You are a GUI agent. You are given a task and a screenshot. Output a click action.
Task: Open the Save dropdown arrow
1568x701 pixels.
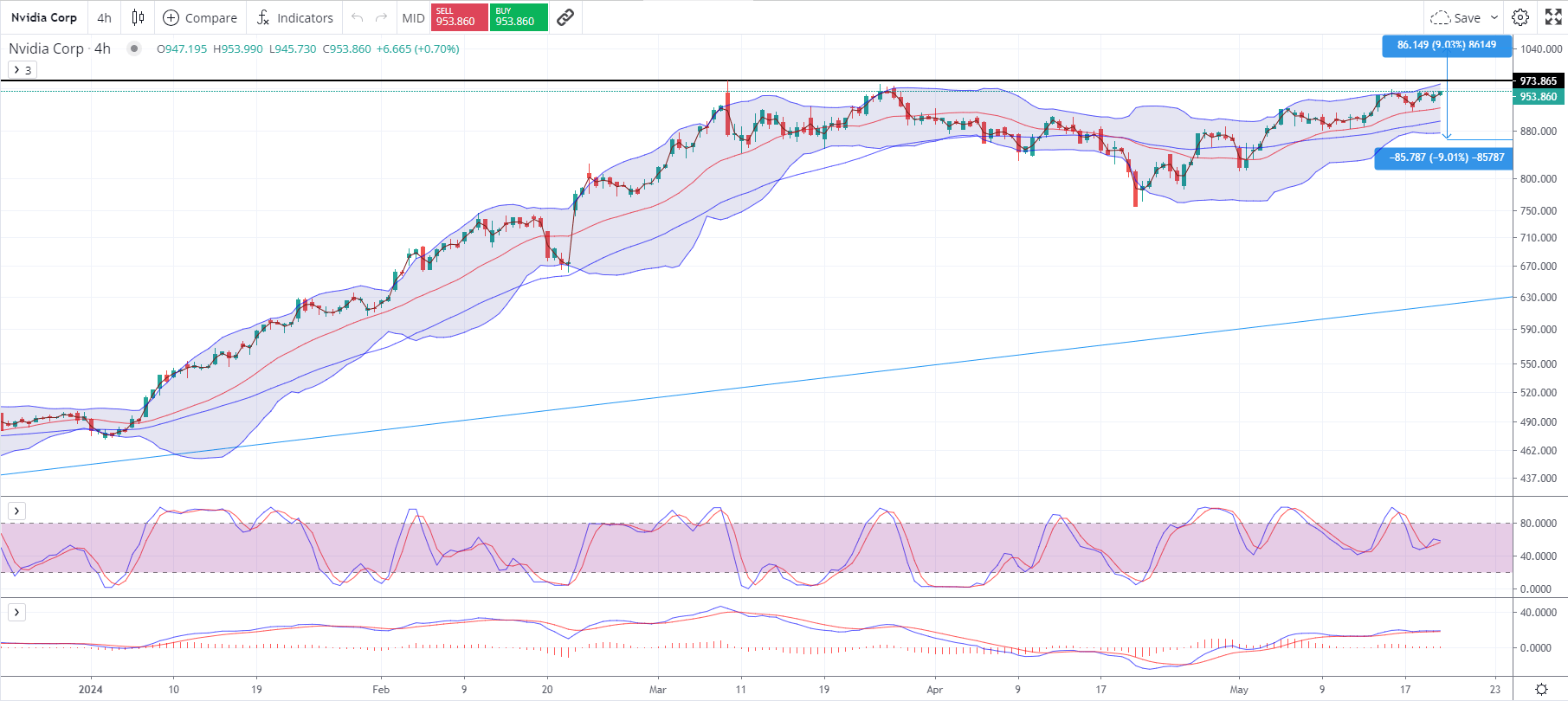point(1494,17)
